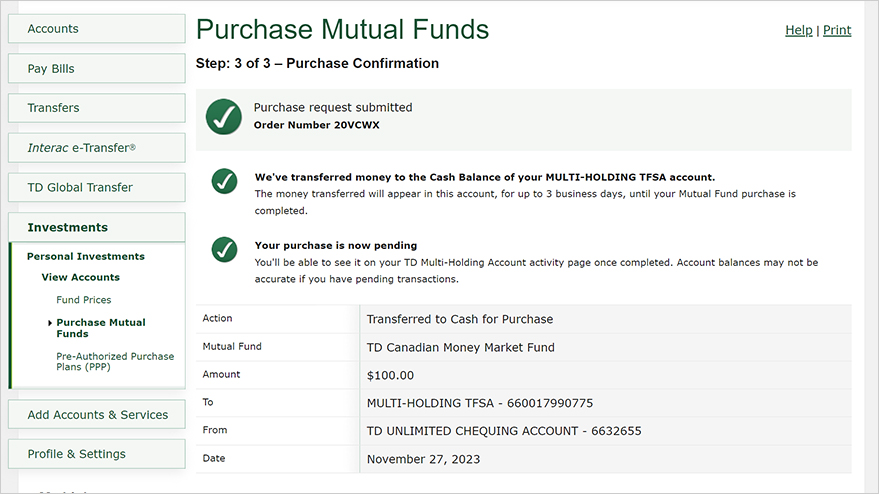The height and width of the screenshot is (494, 879).
Task: Open Personal Investments submenu item
Action: [x=86, y=256]
